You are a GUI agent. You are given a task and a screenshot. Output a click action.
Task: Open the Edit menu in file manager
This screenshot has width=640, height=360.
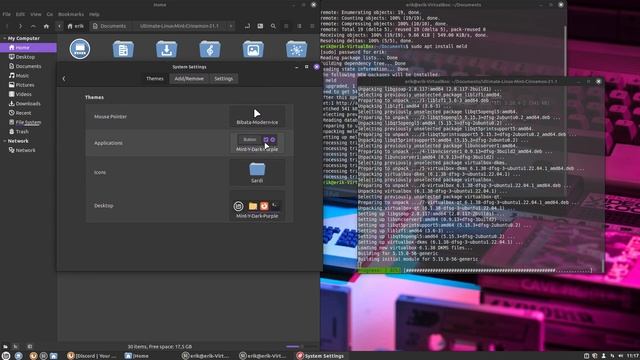20,14
